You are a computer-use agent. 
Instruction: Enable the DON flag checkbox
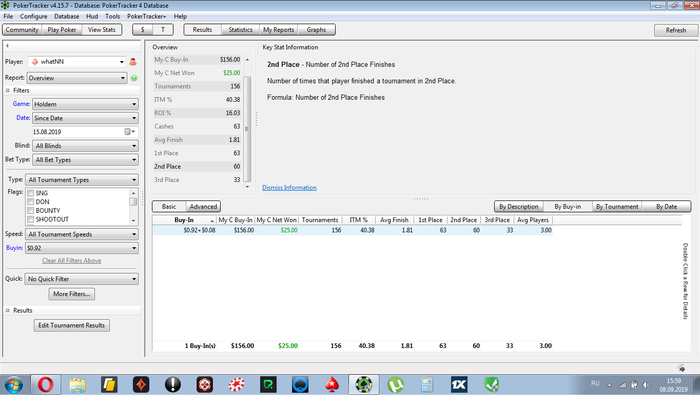(x=31, y=202)
